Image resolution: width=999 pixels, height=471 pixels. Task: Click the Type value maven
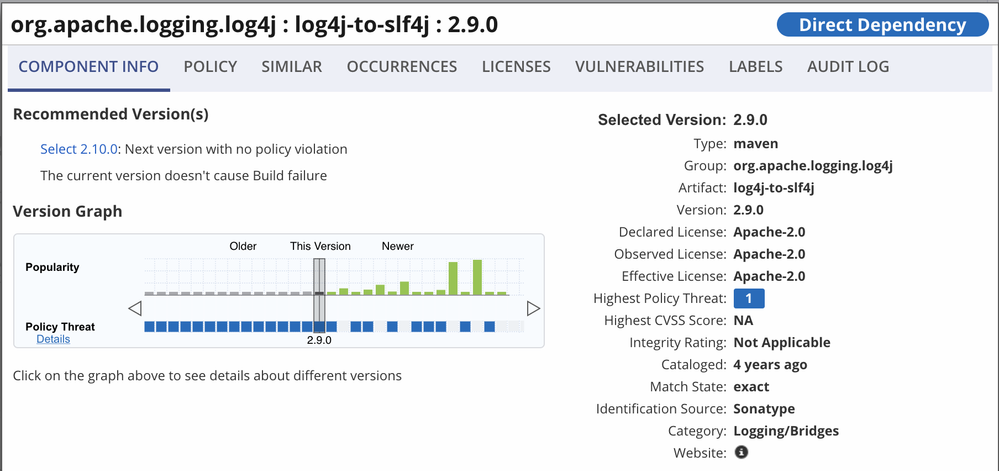tap(756, 144)
